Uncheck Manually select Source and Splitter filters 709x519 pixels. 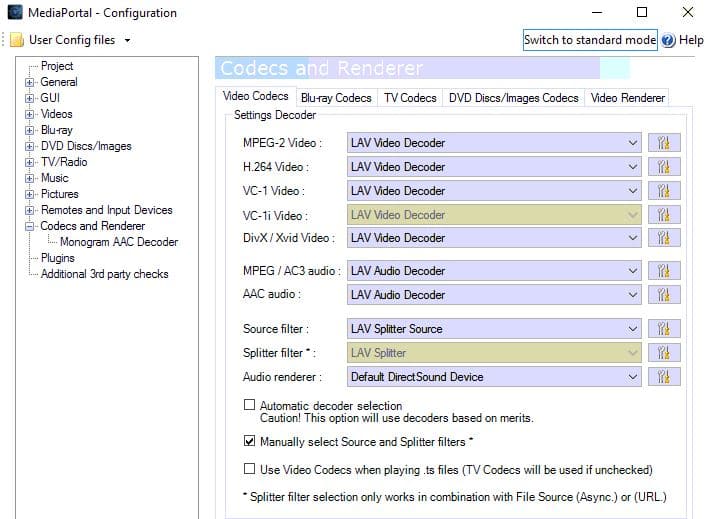click(249, 441)
